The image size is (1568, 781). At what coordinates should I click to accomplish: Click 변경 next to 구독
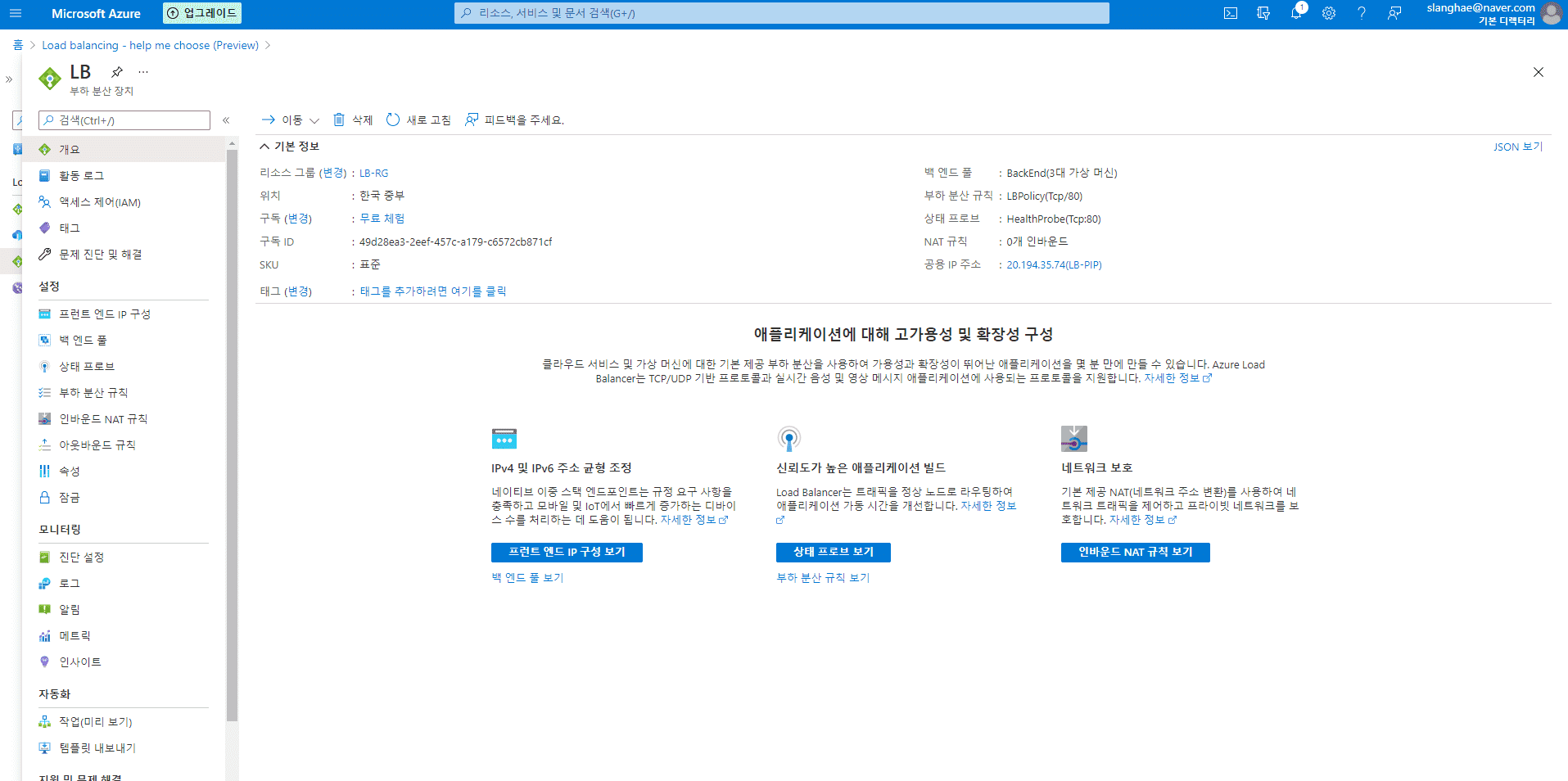pos(298,219)
